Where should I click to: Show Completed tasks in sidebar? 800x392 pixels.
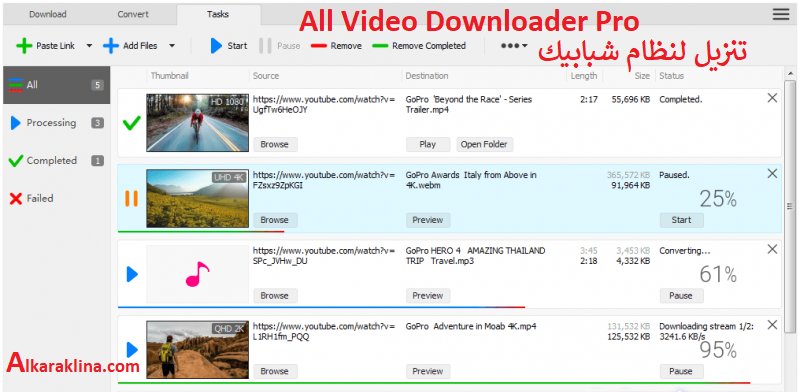pos(57,161)
